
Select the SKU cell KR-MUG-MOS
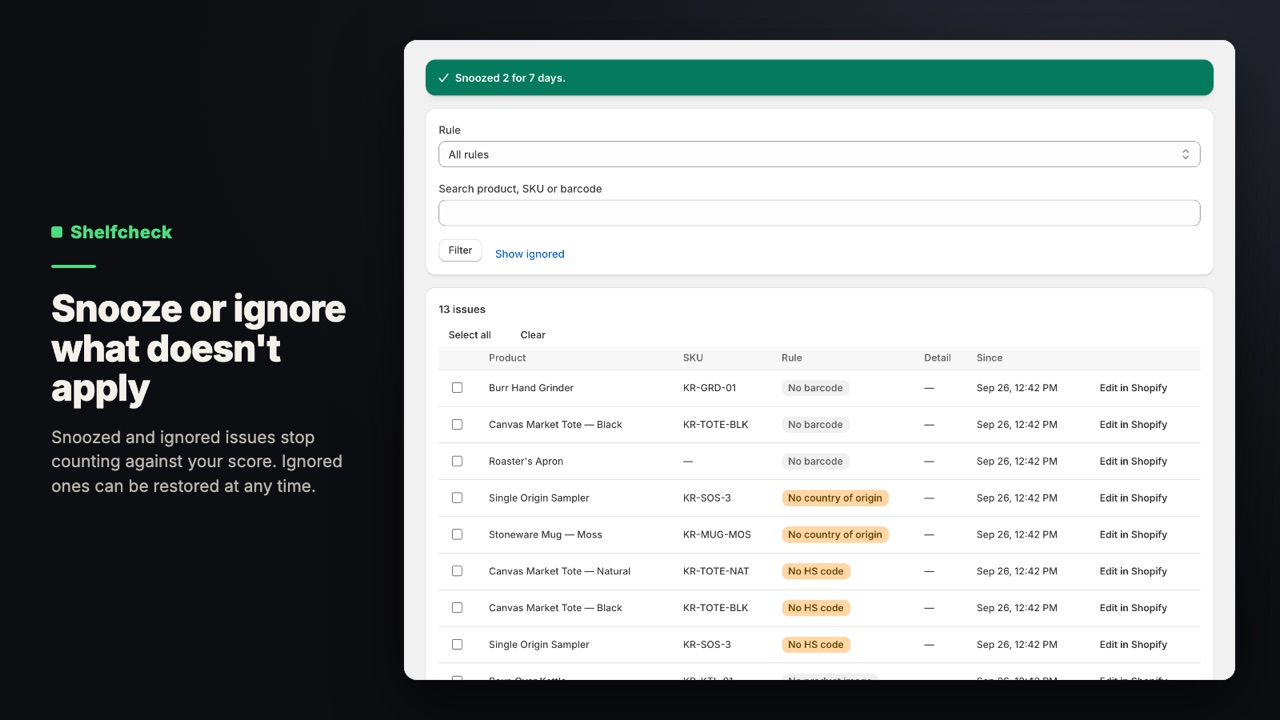(x=717, y=535)
